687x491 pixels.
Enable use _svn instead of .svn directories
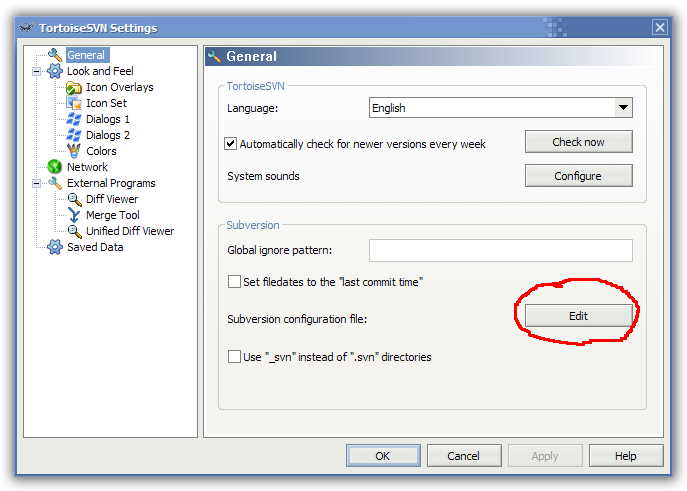[x=234, y=357]
